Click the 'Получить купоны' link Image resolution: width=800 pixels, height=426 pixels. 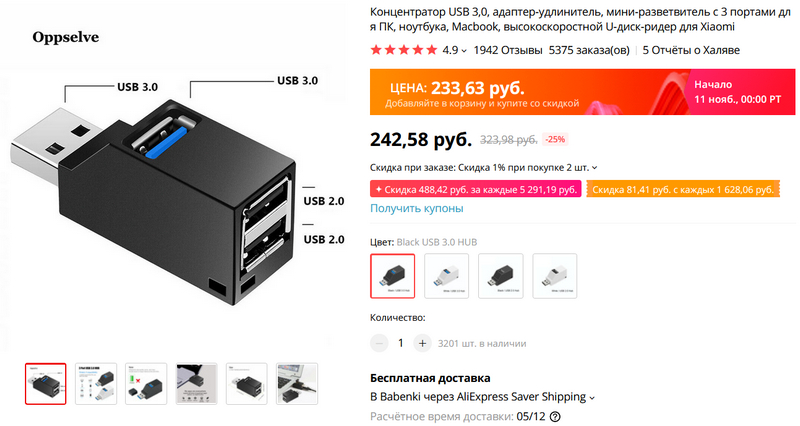coord(416,208)
